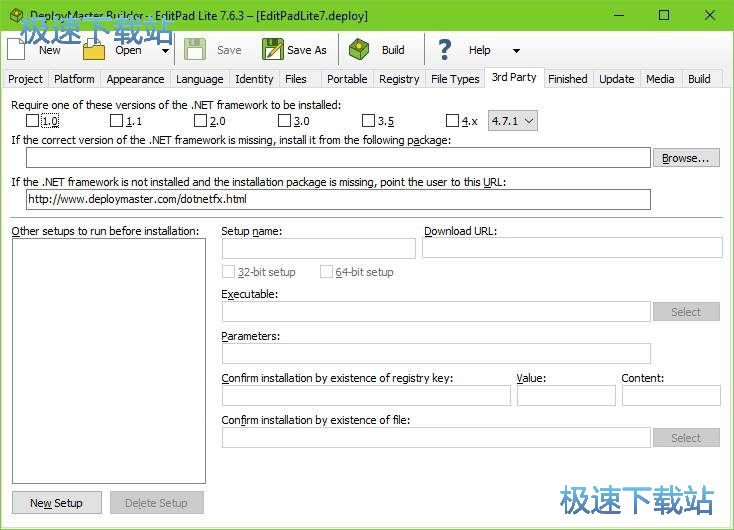Click the Delete Setup button
This screenshot has width=734, height=530.
click(156, 503)
